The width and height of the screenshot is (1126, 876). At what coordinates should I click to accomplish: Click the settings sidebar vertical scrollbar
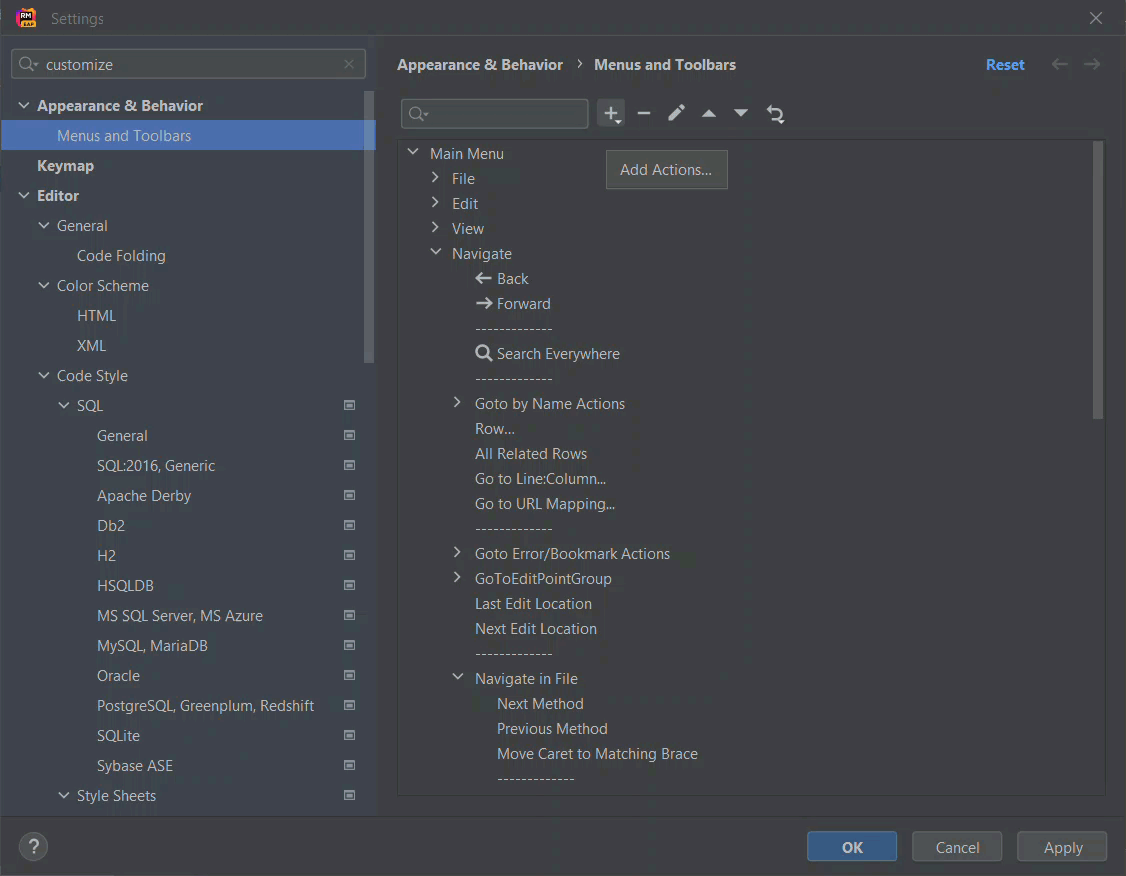tap(369, 227)
